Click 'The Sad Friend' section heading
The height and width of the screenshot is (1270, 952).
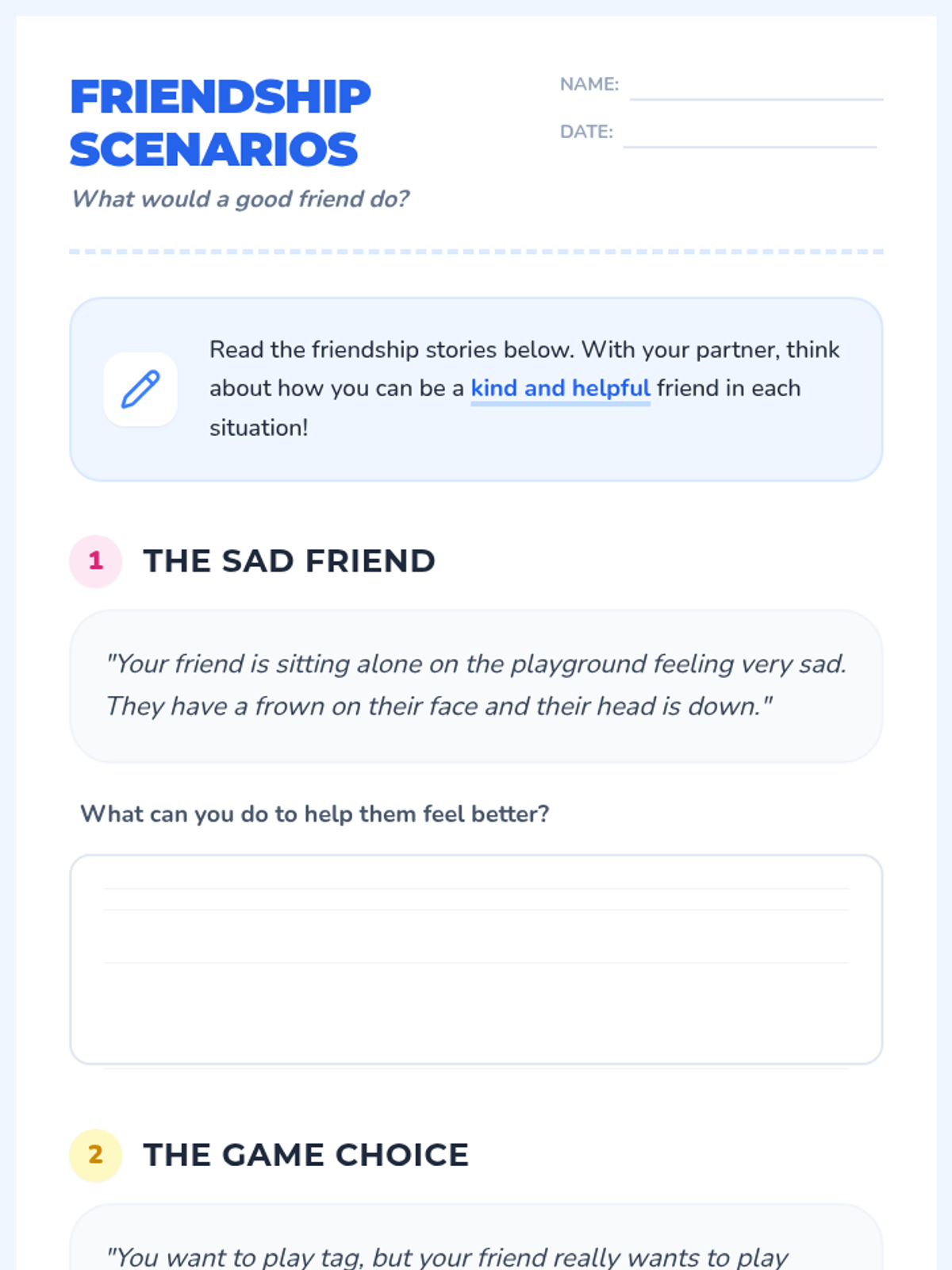[x=289, y=561]
